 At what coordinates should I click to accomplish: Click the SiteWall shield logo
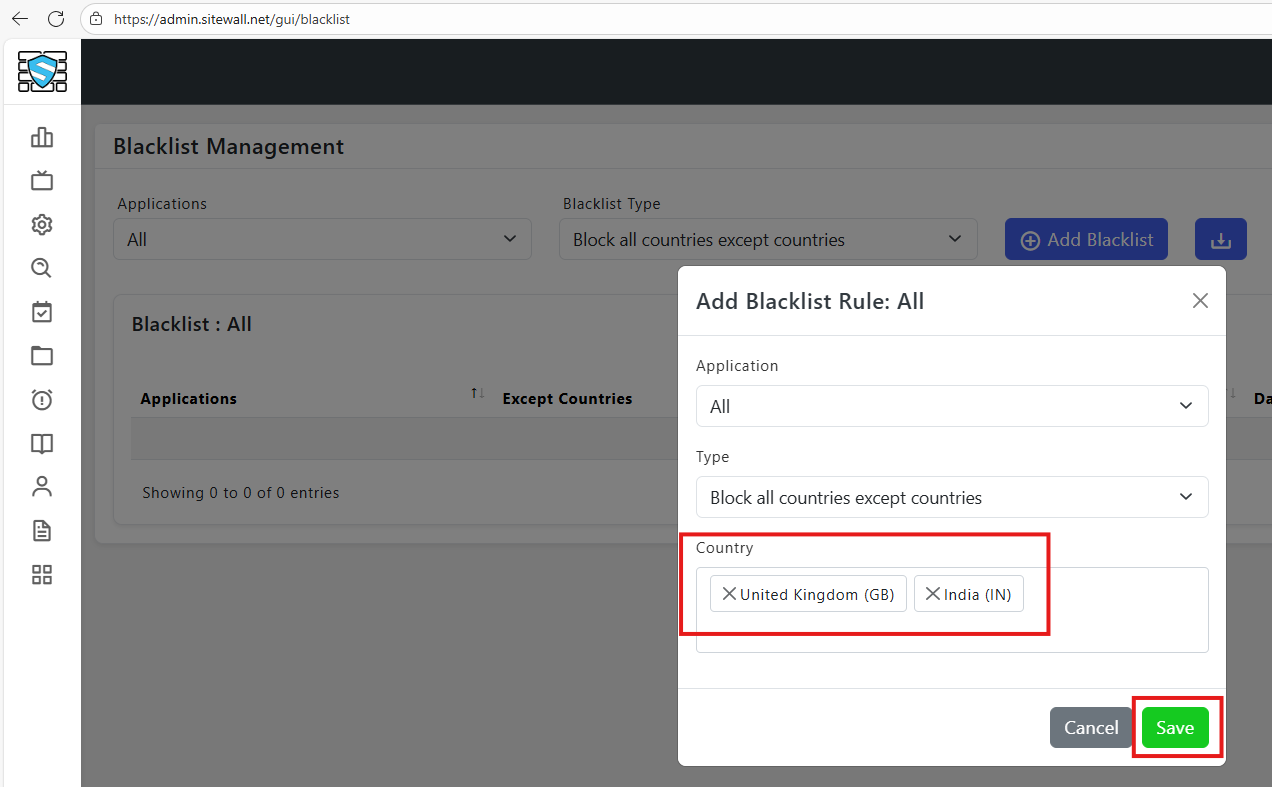pos(41,71)
